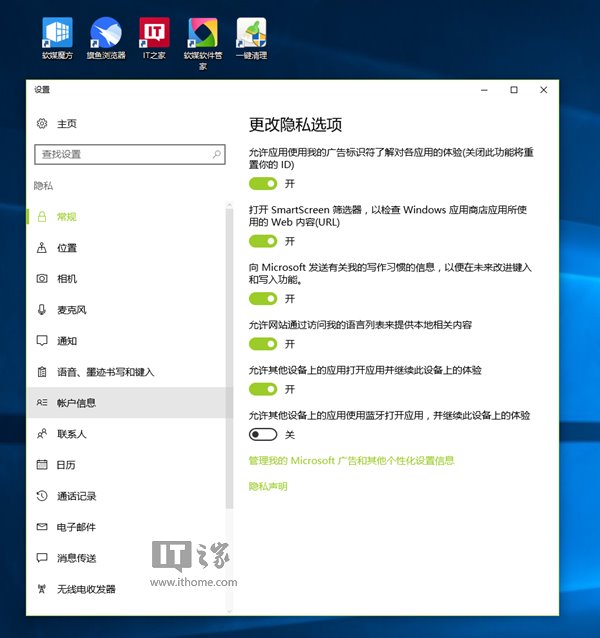Image resolution: width=600 pixels, height=638 pixels.
Task: Click the location pin icon for 位置
Action: point(41,247)
